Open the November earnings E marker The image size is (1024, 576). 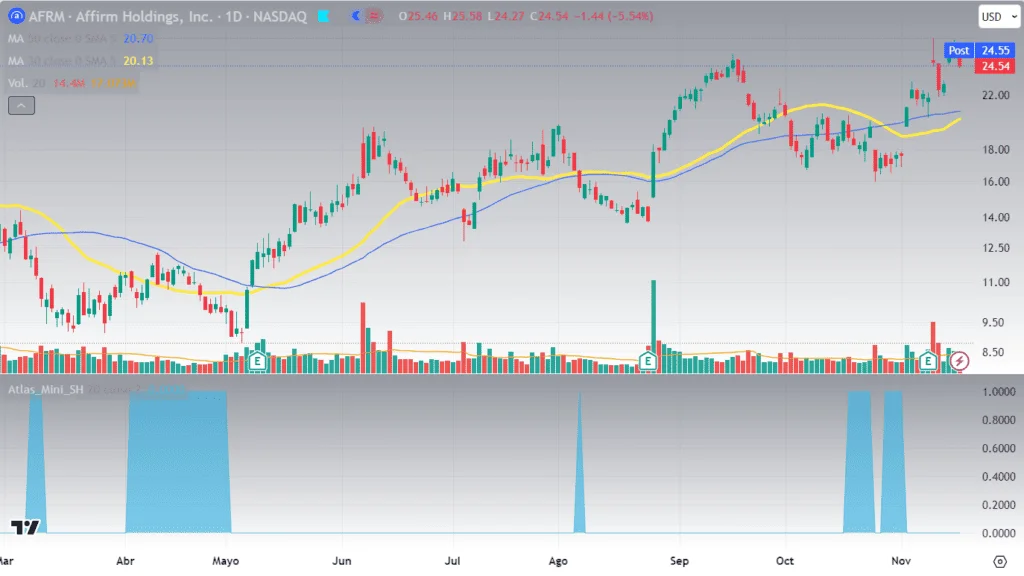[x=928, y=360]
